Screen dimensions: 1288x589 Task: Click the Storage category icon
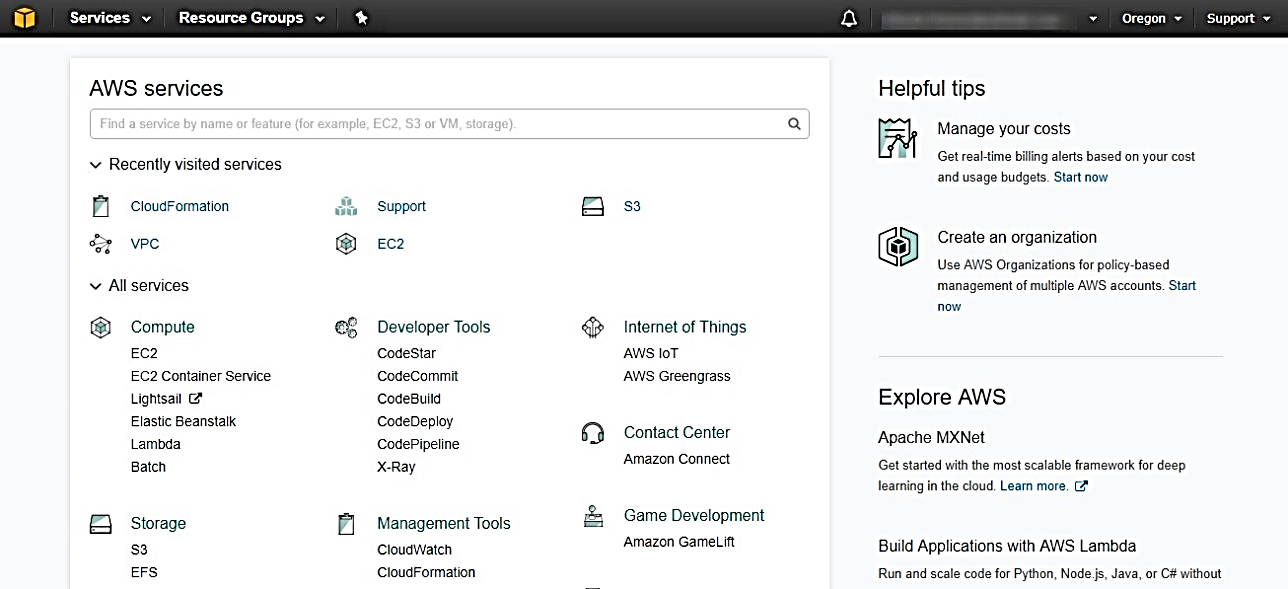(100, 524)
